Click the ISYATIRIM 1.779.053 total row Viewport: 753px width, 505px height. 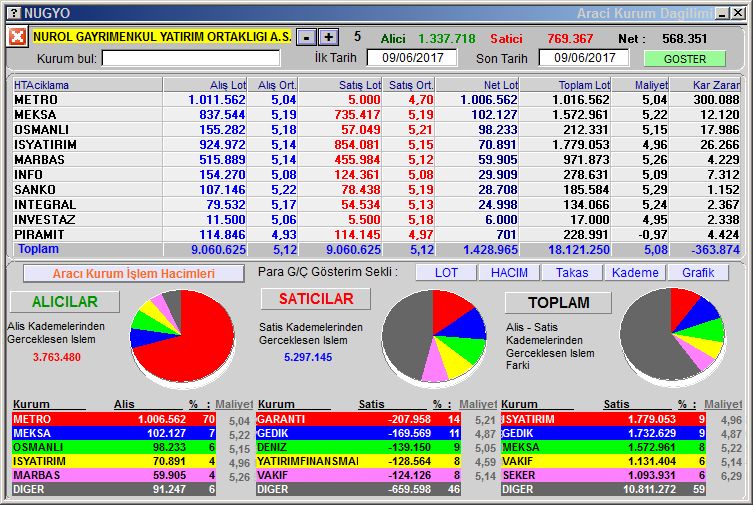603,419
